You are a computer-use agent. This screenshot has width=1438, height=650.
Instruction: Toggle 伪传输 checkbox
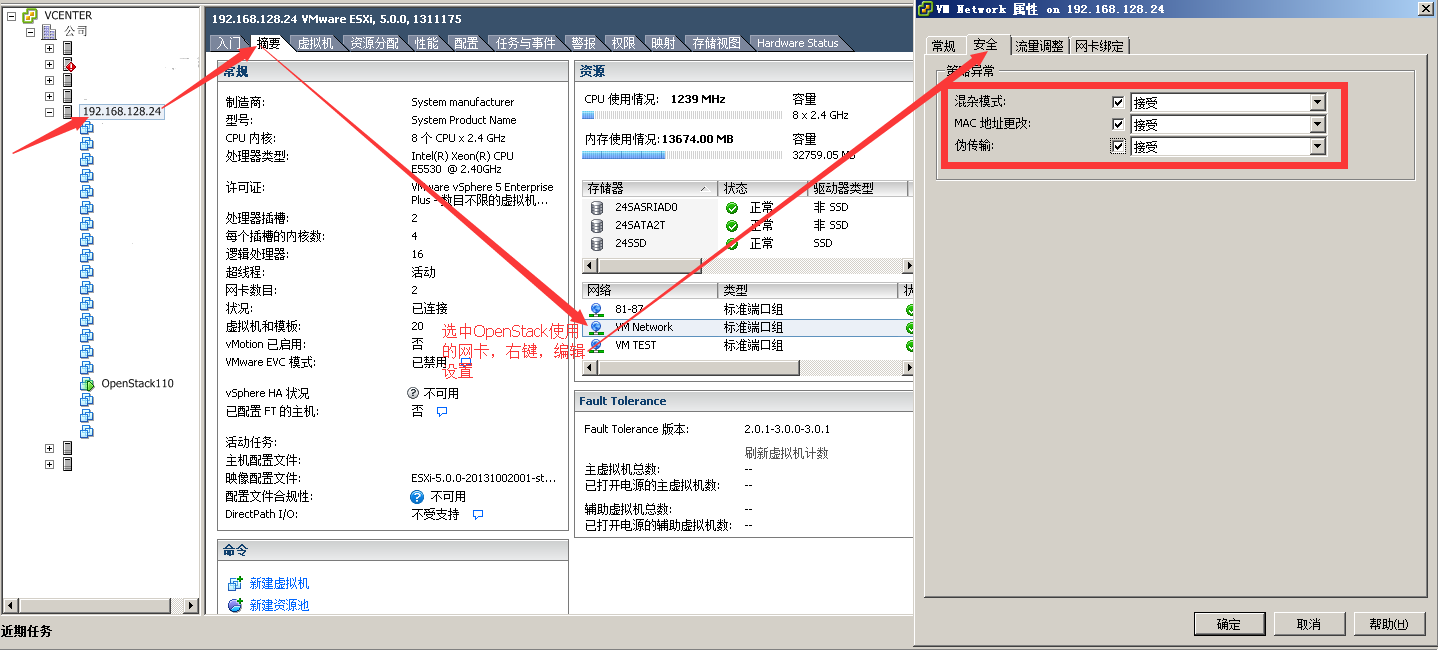(x=1118, y=146)
